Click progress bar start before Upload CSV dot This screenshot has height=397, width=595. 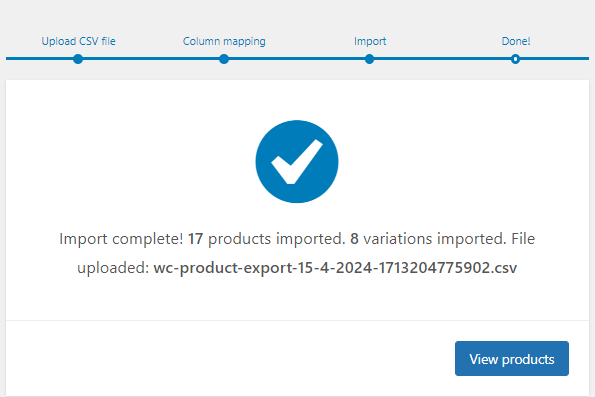[x=39, y=59]
